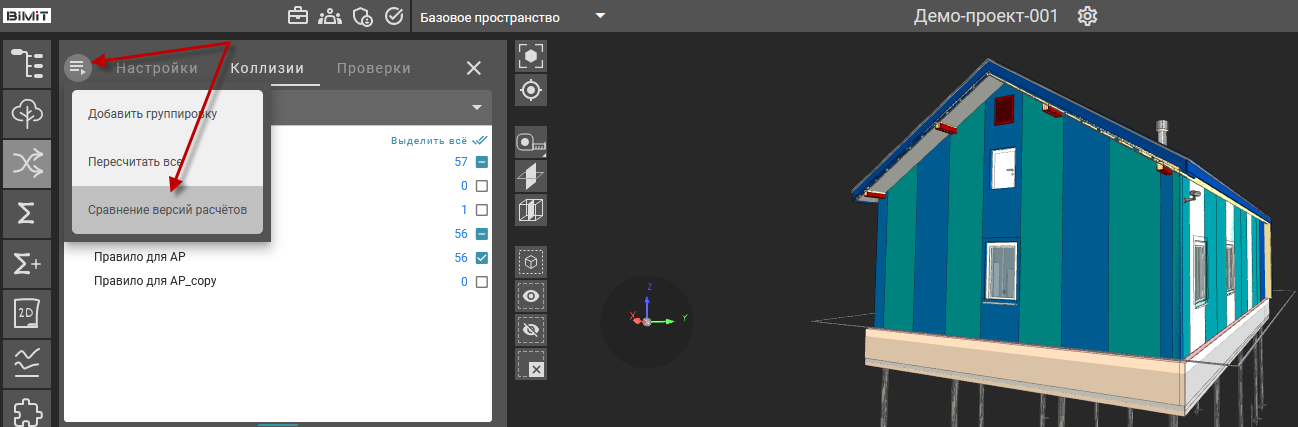Image resolution: width=1298 pixels, height=427 pixels.
Task: Click the hamburger menu button in panel
Action: click(x=78, y=68)
